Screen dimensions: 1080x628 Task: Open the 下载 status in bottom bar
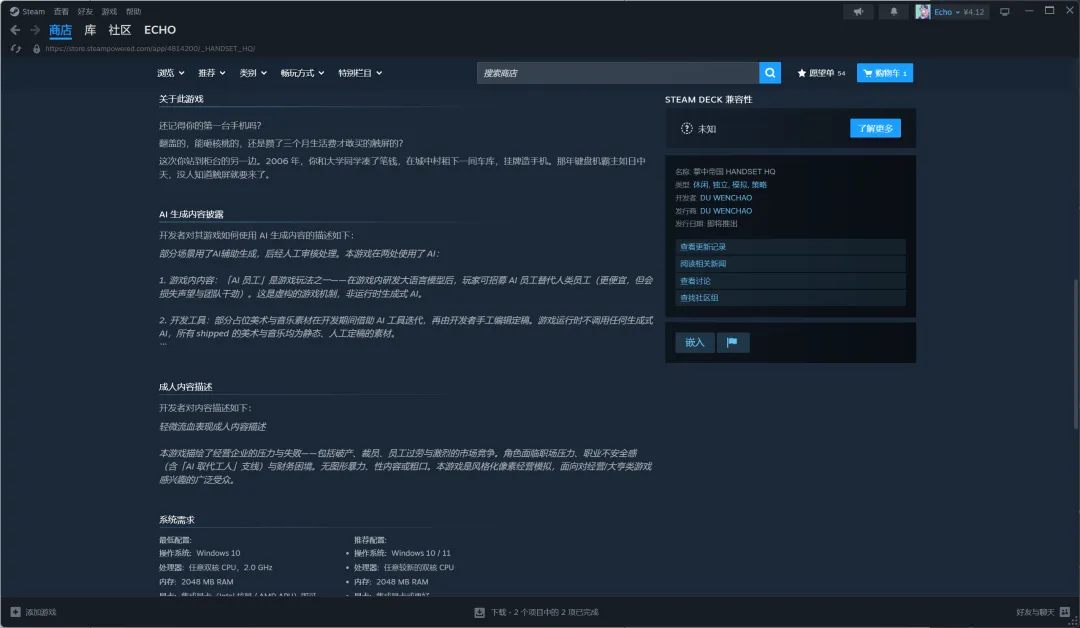click(544, 612)
